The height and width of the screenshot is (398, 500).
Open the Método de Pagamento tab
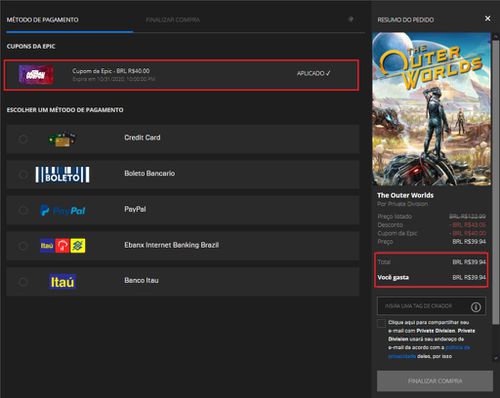click(43, 20)
